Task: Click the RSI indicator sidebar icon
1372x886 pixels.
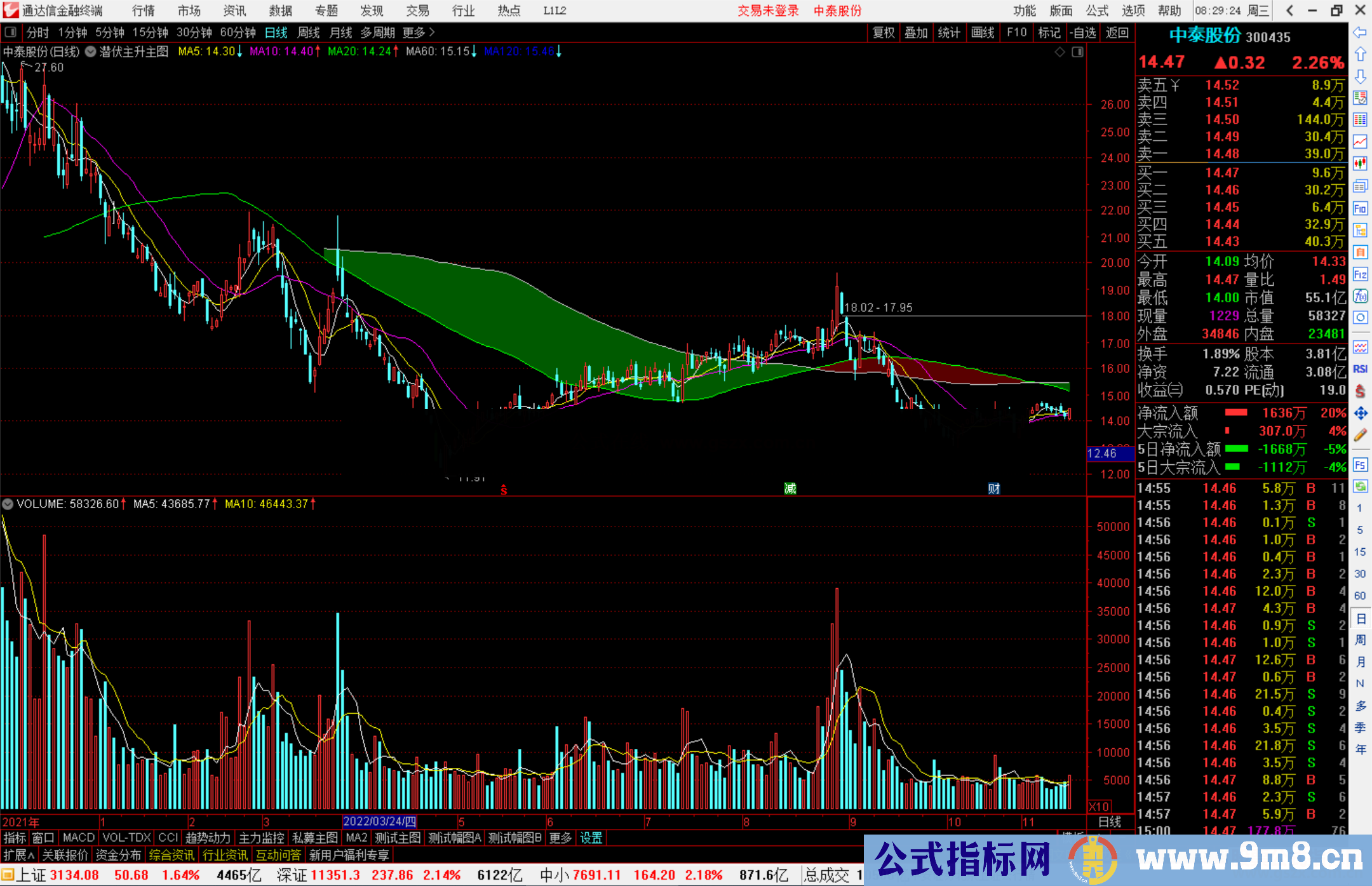Action: tap(1360, 369)
